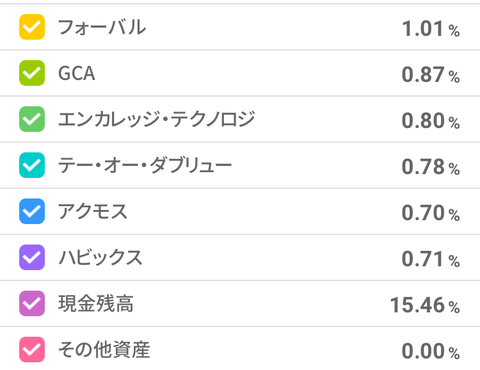Click the 1.01% allocation value
Image resolution: width=480 pixels, height=370 pixels.
tap(431, 29)
